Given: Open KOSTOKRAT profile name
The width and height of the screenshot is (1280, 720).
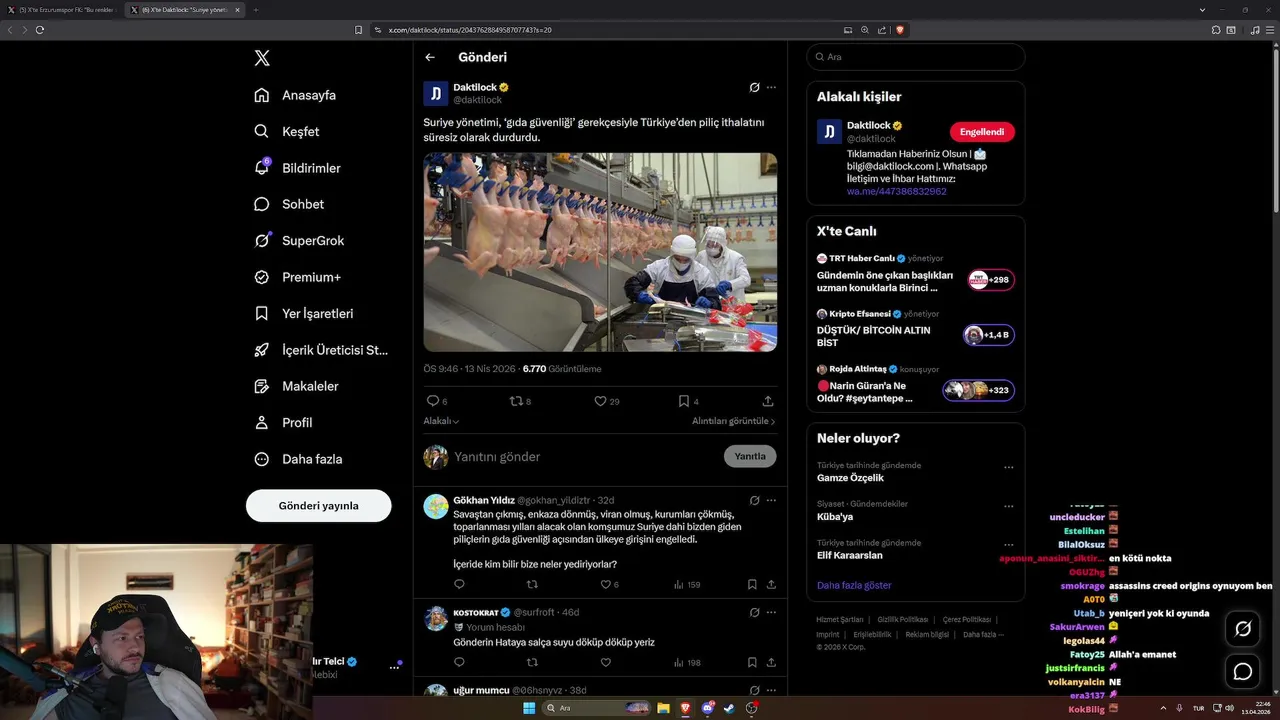Looking at the screenshot, I should [477, 612].
